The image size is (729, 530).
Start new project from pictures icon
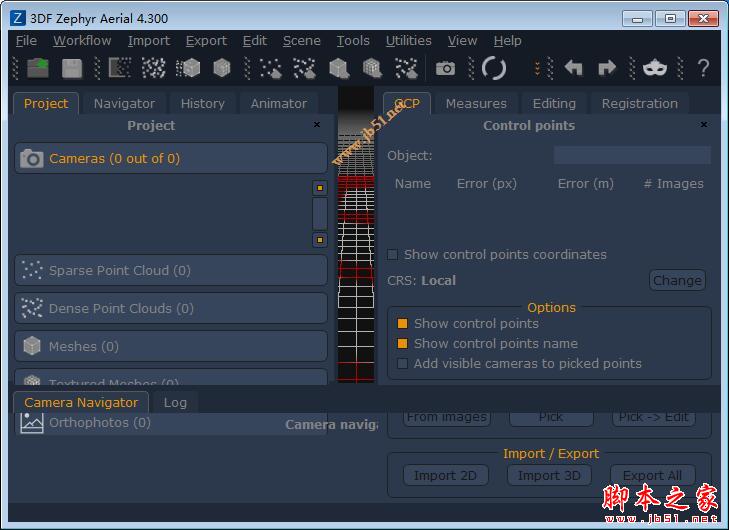click(x=119, y=68)
